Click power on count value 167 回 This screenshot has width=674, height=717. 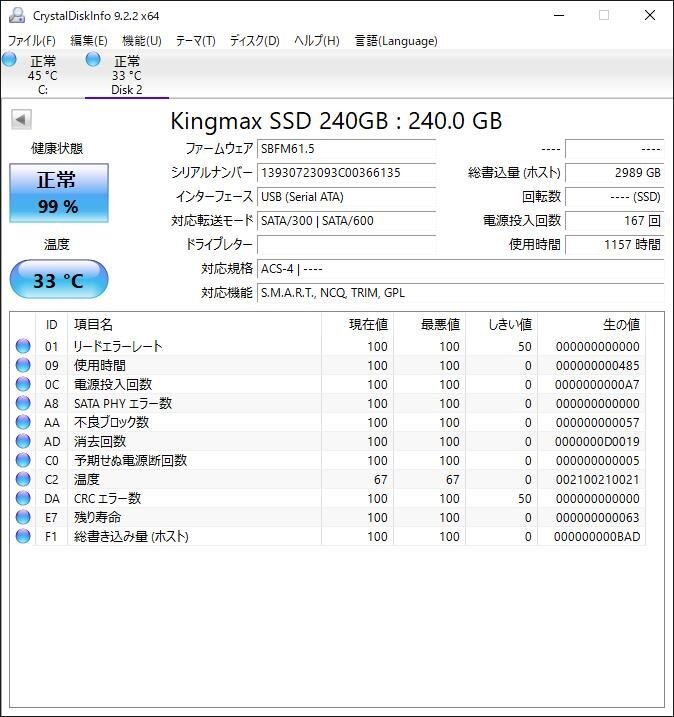(x=615, y=221)
